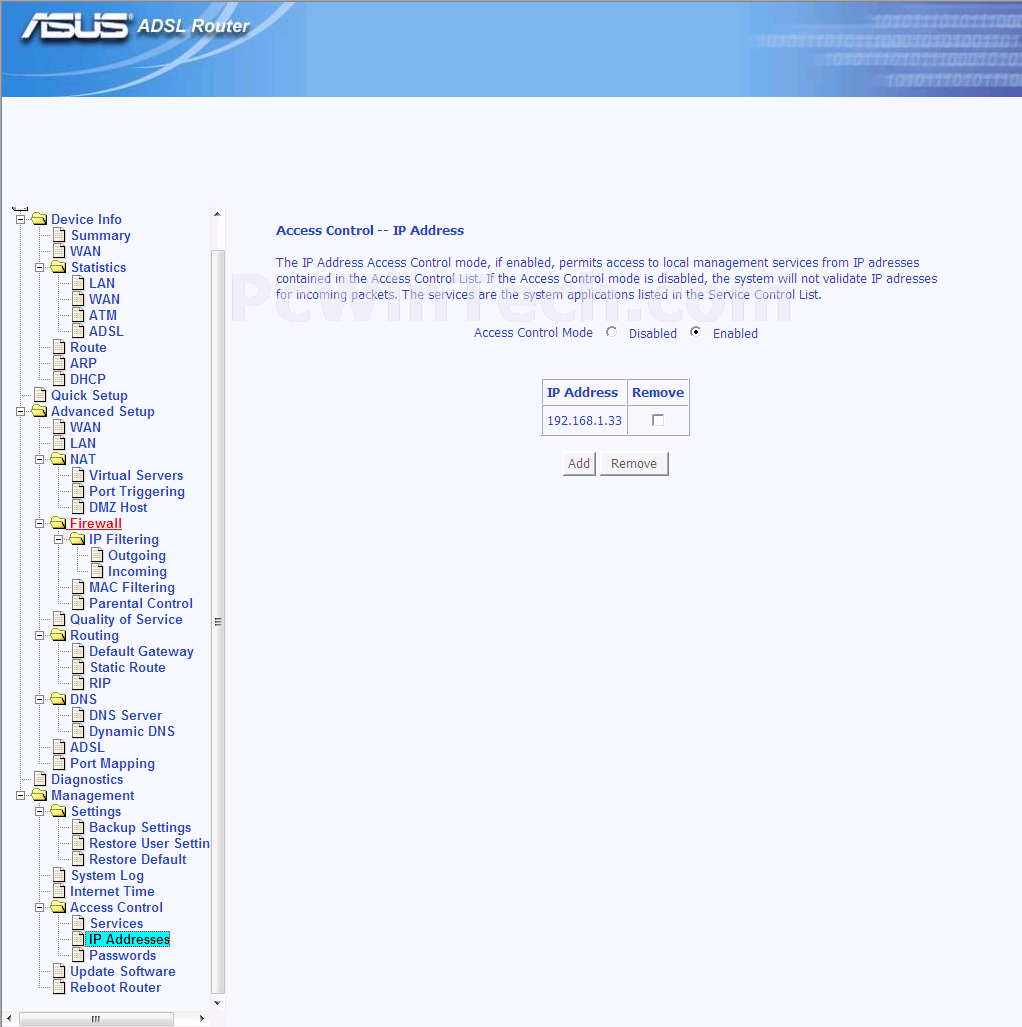Click the 192.168.1.33 address cell

(584, 420)
